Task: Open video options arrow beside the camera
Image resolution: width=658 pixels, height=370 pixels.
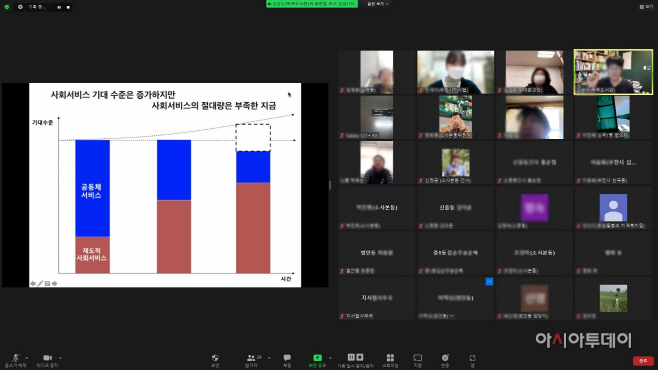Action: 60,358
